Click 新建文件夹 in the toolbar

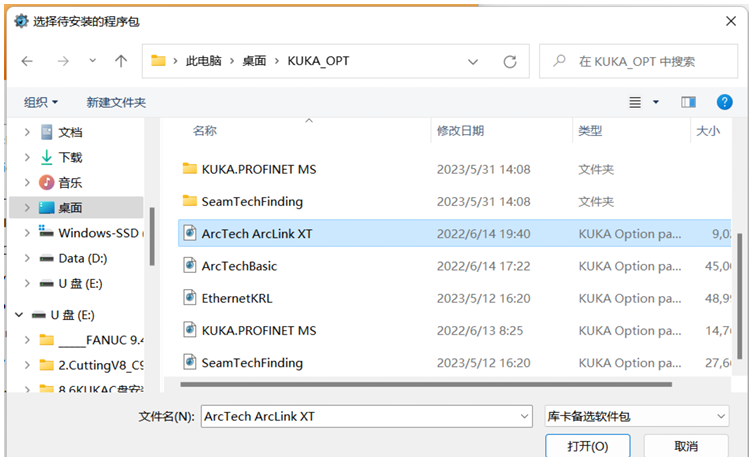click(116, 102)
